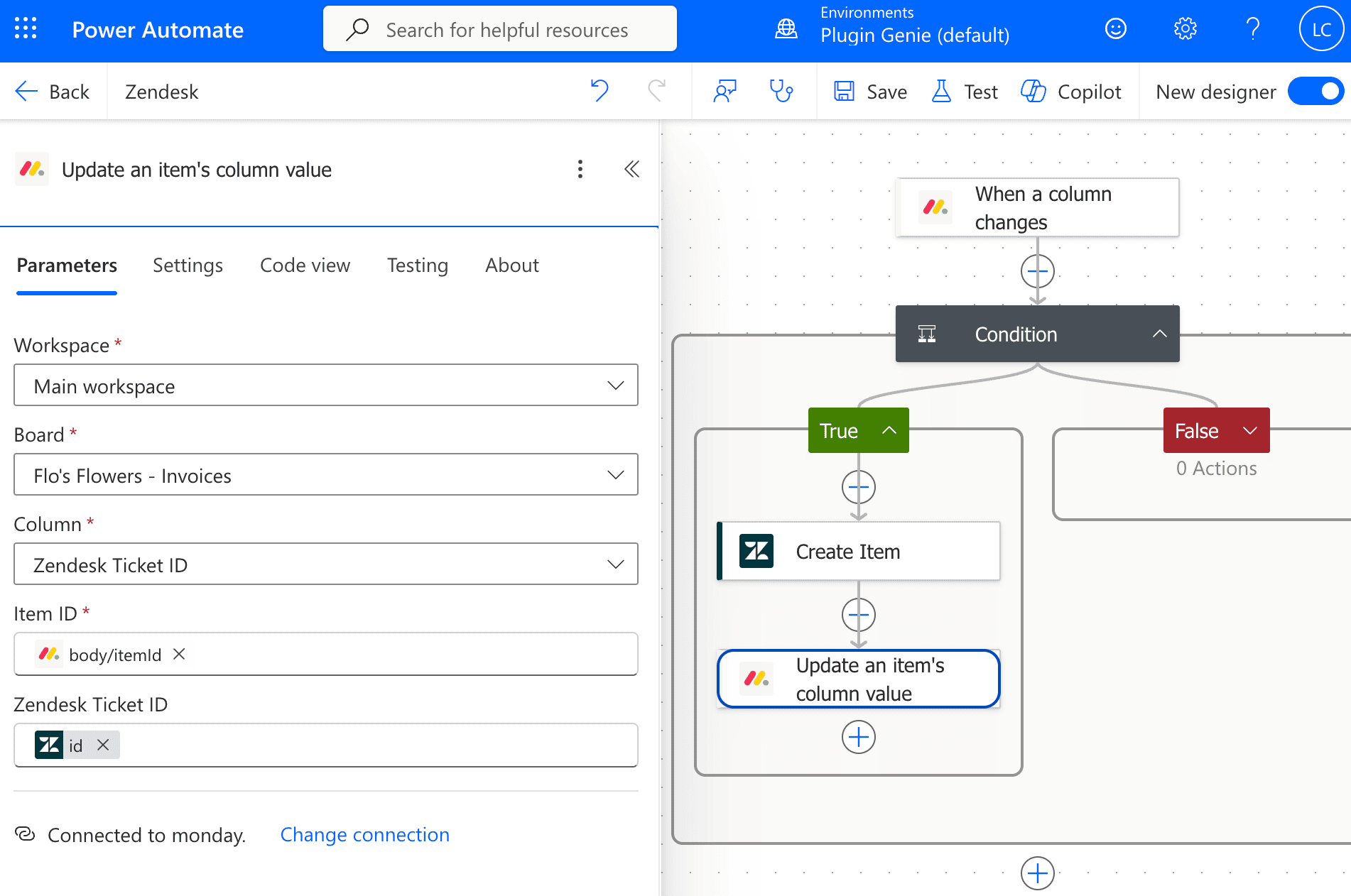
Task: Select the When a column changes trigger card
Action: [x=1038, y=207]
